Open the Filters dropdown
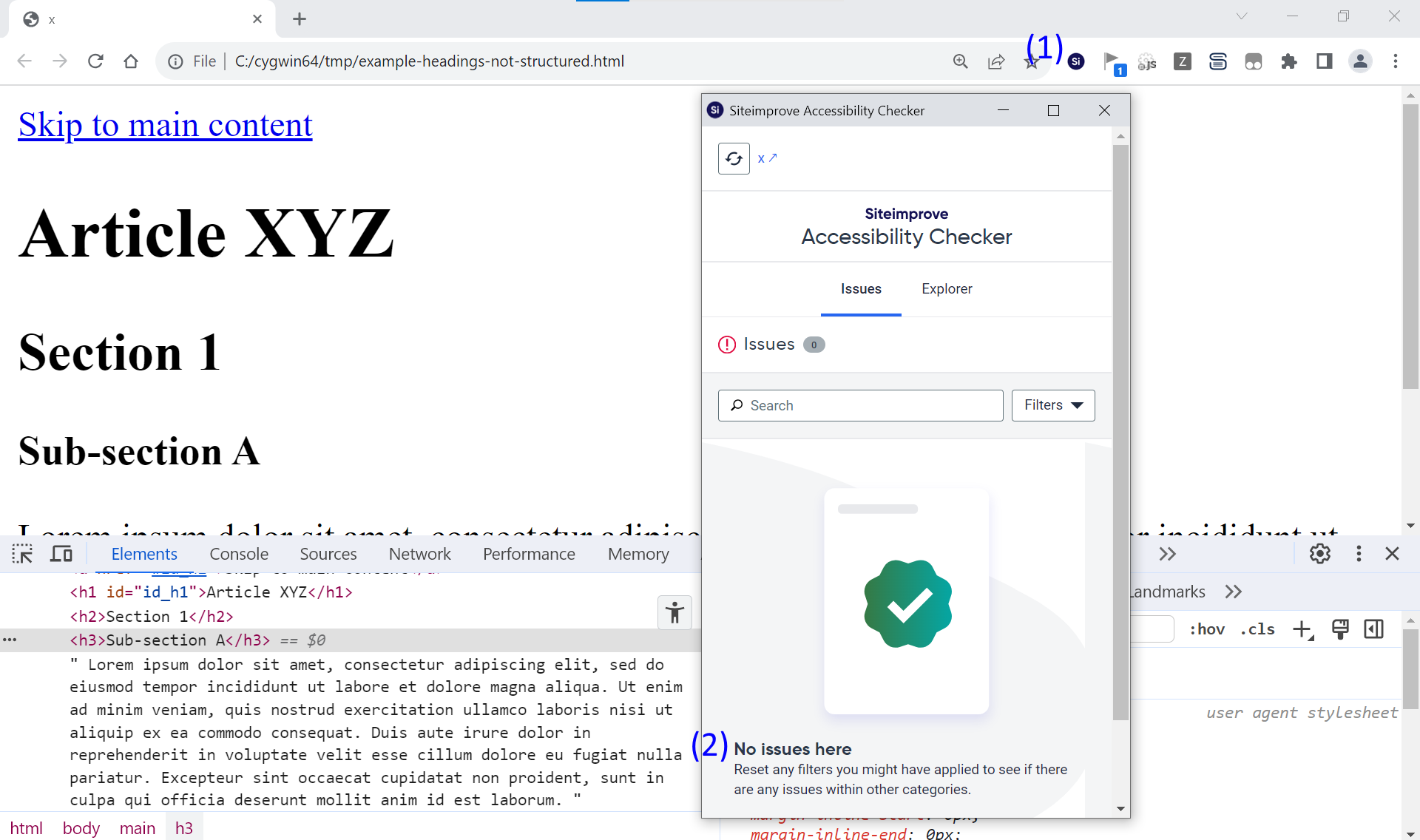Screen dimensions: 1420x840 1053,405
